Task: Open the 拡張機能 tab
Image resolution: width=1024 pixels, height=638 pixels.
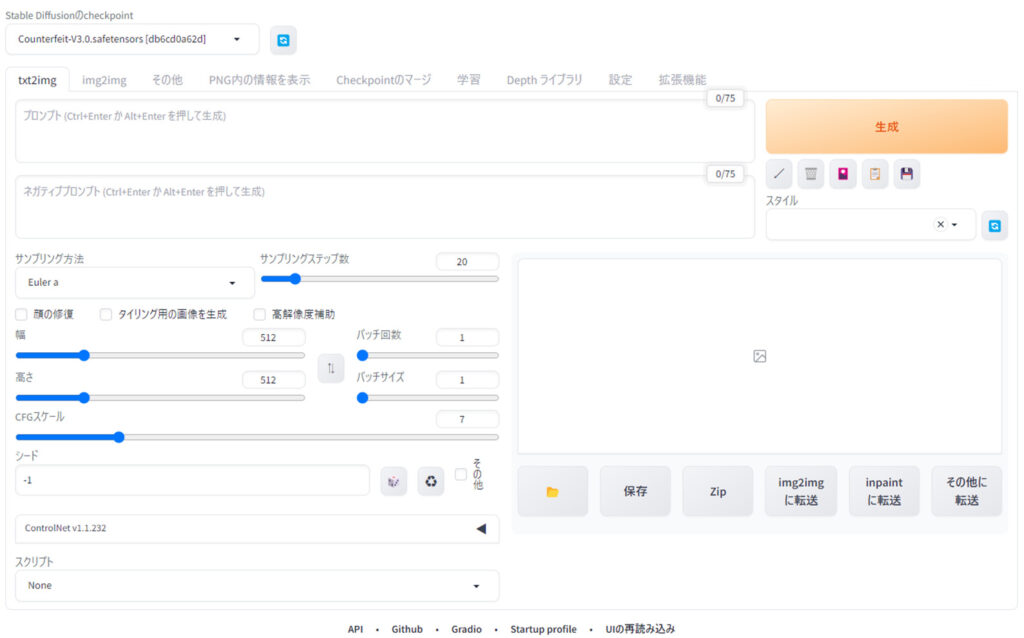Action: (682, 80)
